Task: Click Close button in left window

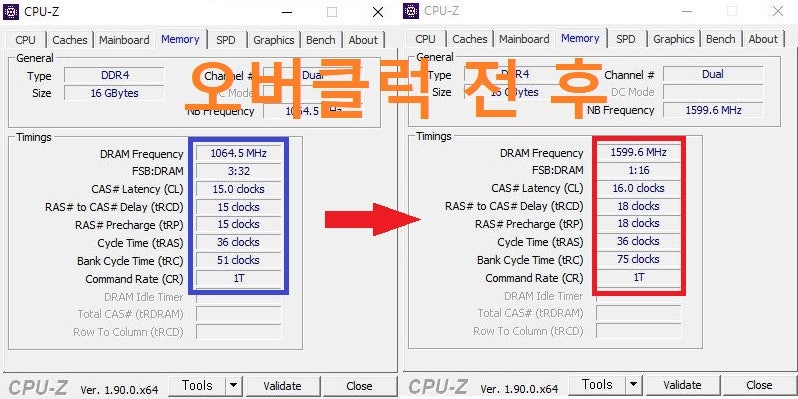Action: [359, 386]
